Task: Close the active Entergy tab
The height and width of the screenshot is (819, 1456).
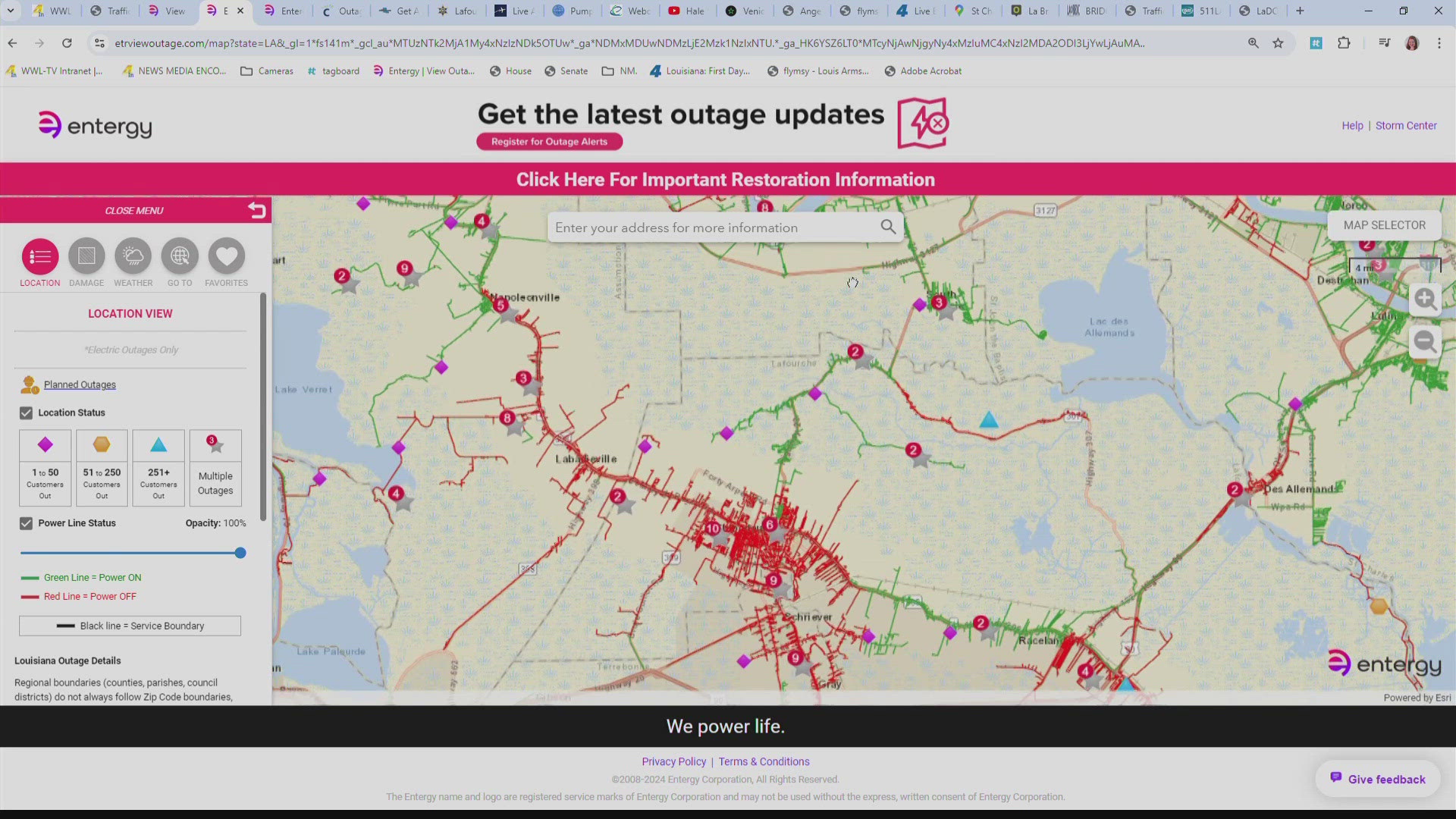Action: point(240,11)
